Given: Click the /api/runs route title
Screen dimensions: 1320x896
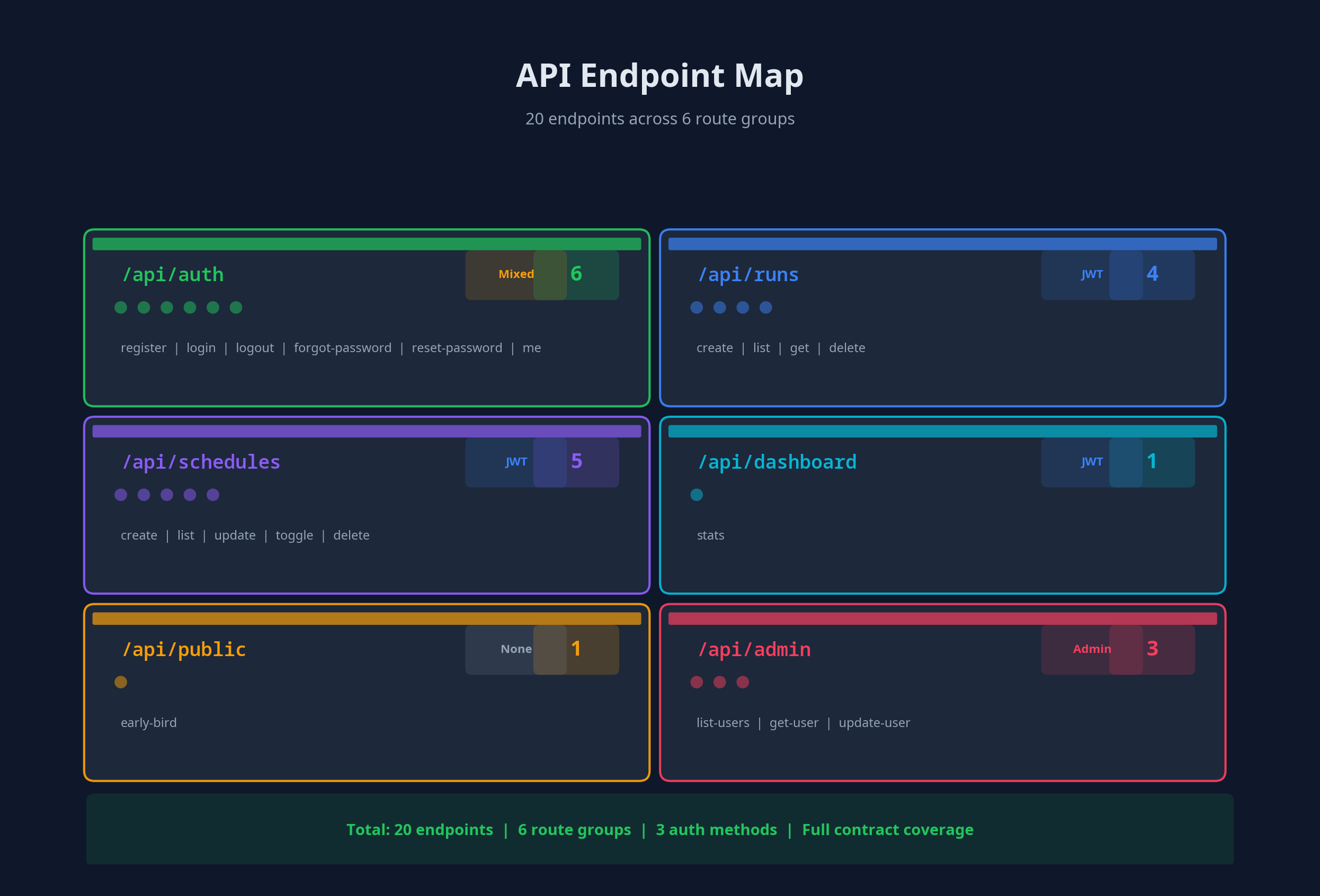Looking at the screenshot, I should [748, 275].
